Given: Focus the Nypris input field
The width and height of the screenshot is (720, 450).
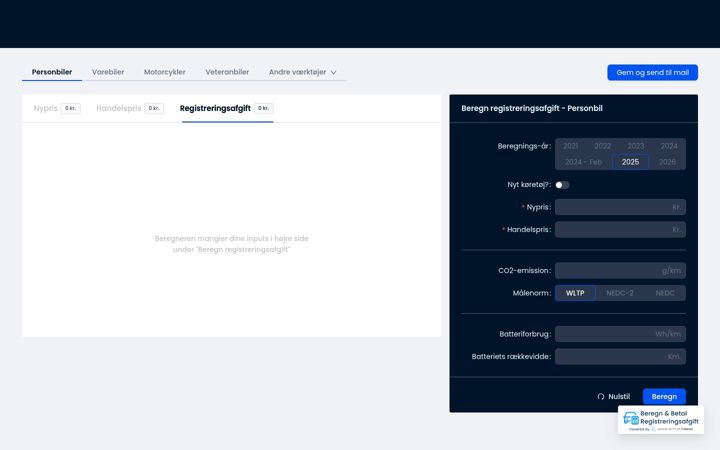Looking at the screenshot, I should [620, 207].
